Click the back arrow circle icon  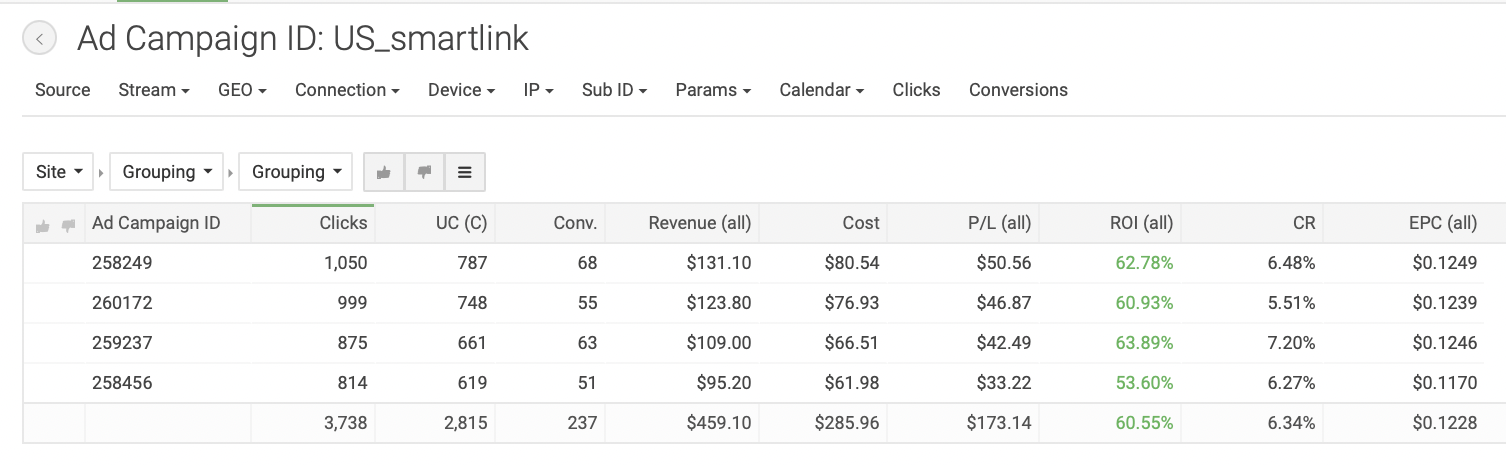[x=39, y=39]
